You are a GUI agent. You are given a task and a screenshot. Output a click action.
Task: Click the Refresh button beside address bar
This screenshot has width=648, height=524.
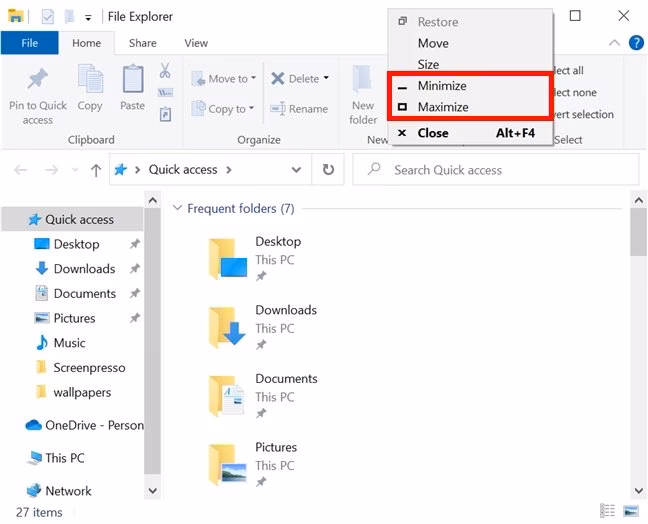pos(327,170)
